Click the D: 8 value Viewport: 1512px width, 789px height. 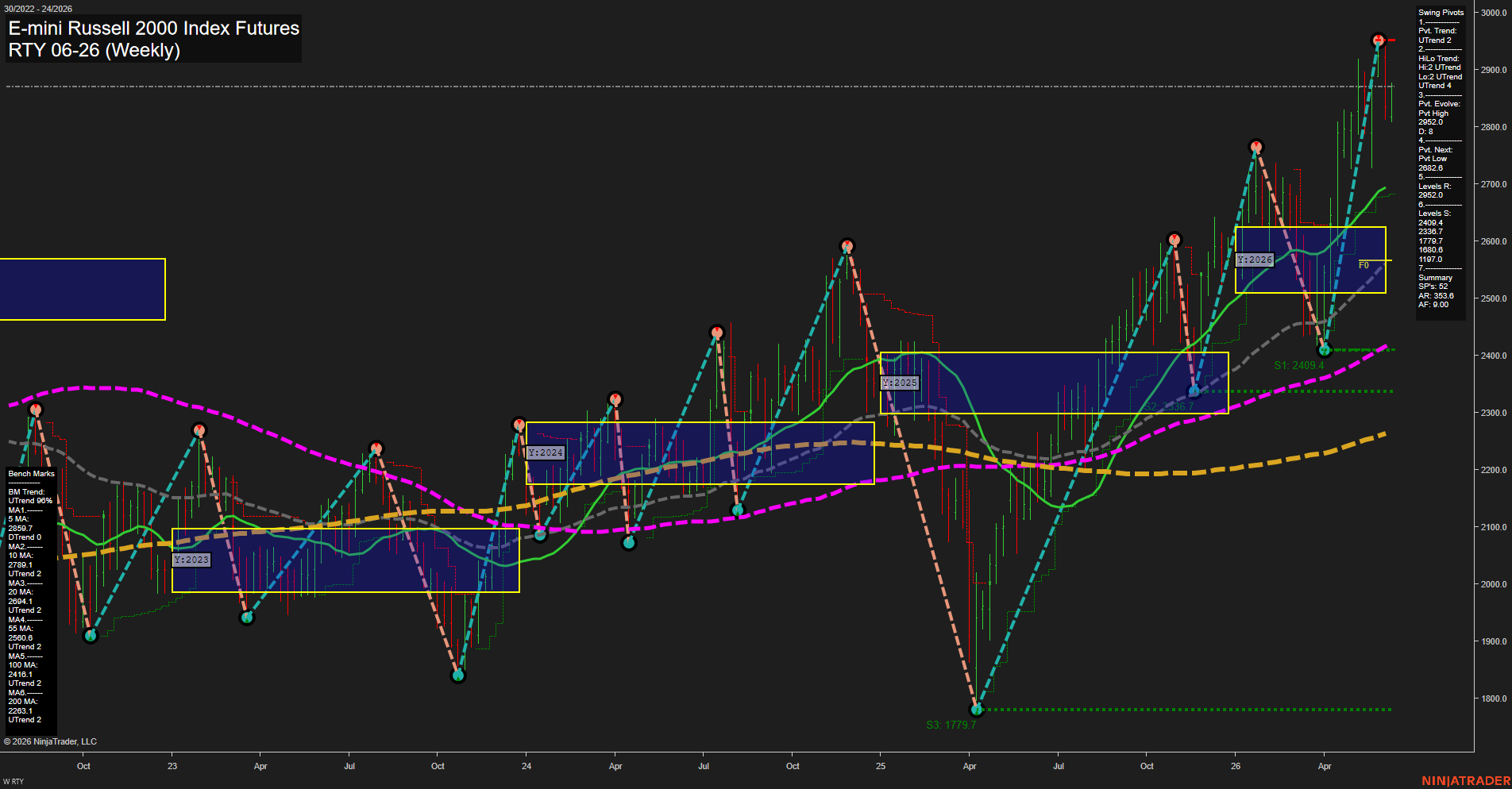tap(1425, 132)
